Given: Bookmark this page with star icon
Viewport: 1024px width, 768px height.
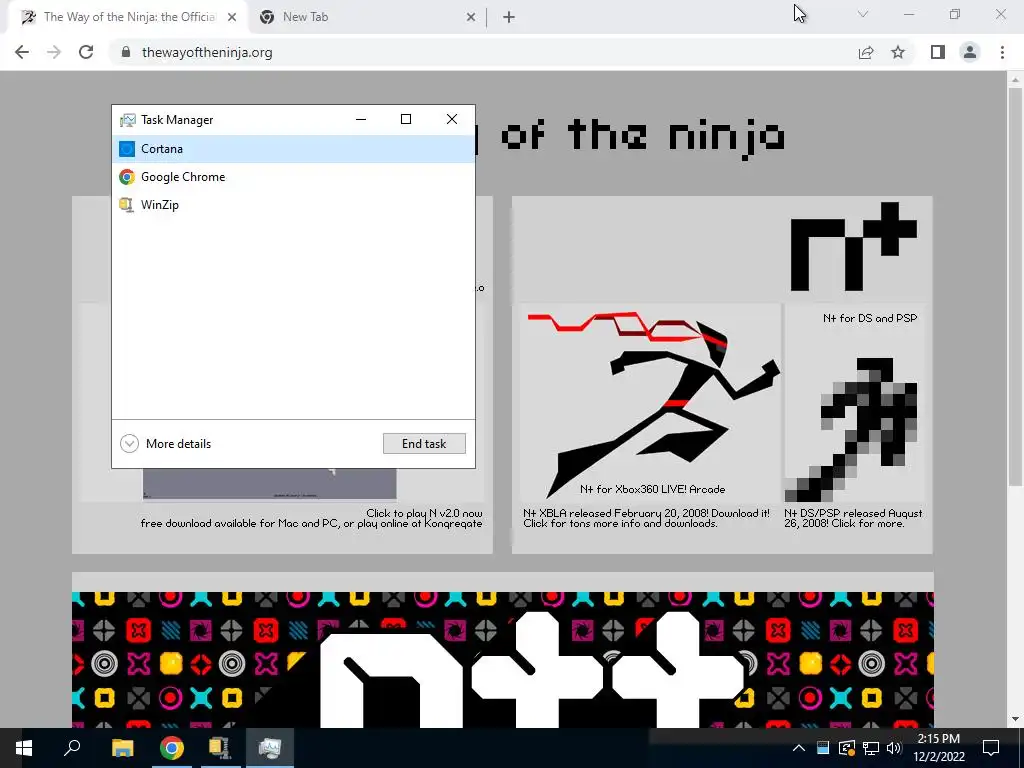Looking at the screenshot, I should click(898, 52).
